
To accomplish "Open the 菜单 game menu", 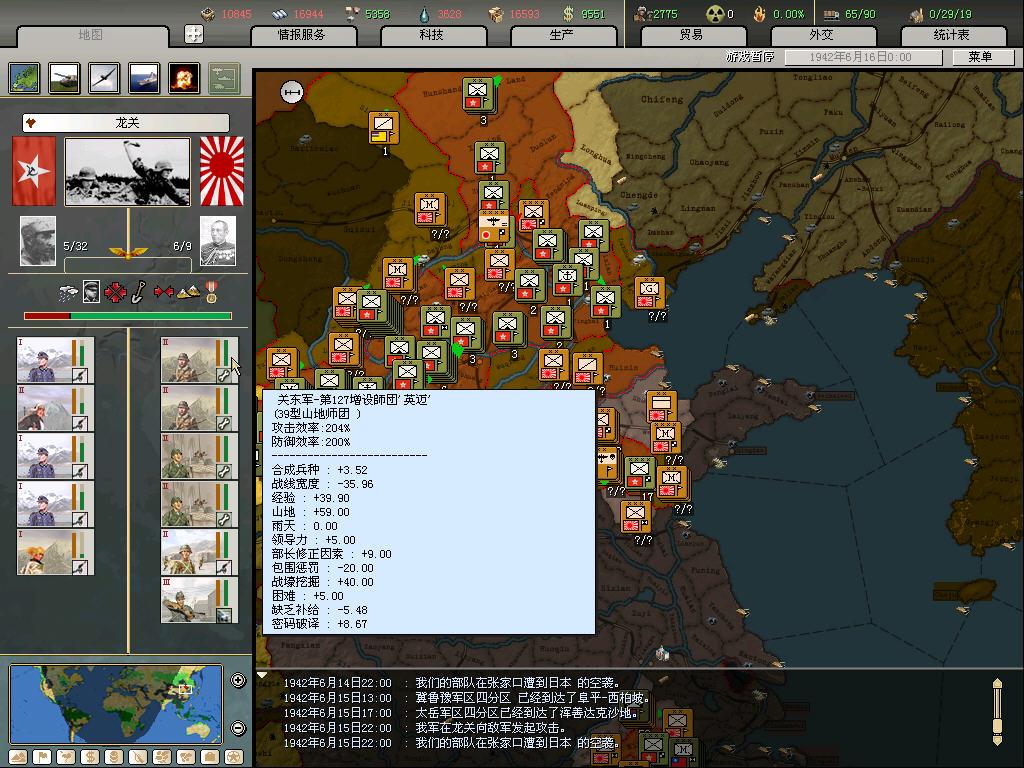I will coord(980,58).
